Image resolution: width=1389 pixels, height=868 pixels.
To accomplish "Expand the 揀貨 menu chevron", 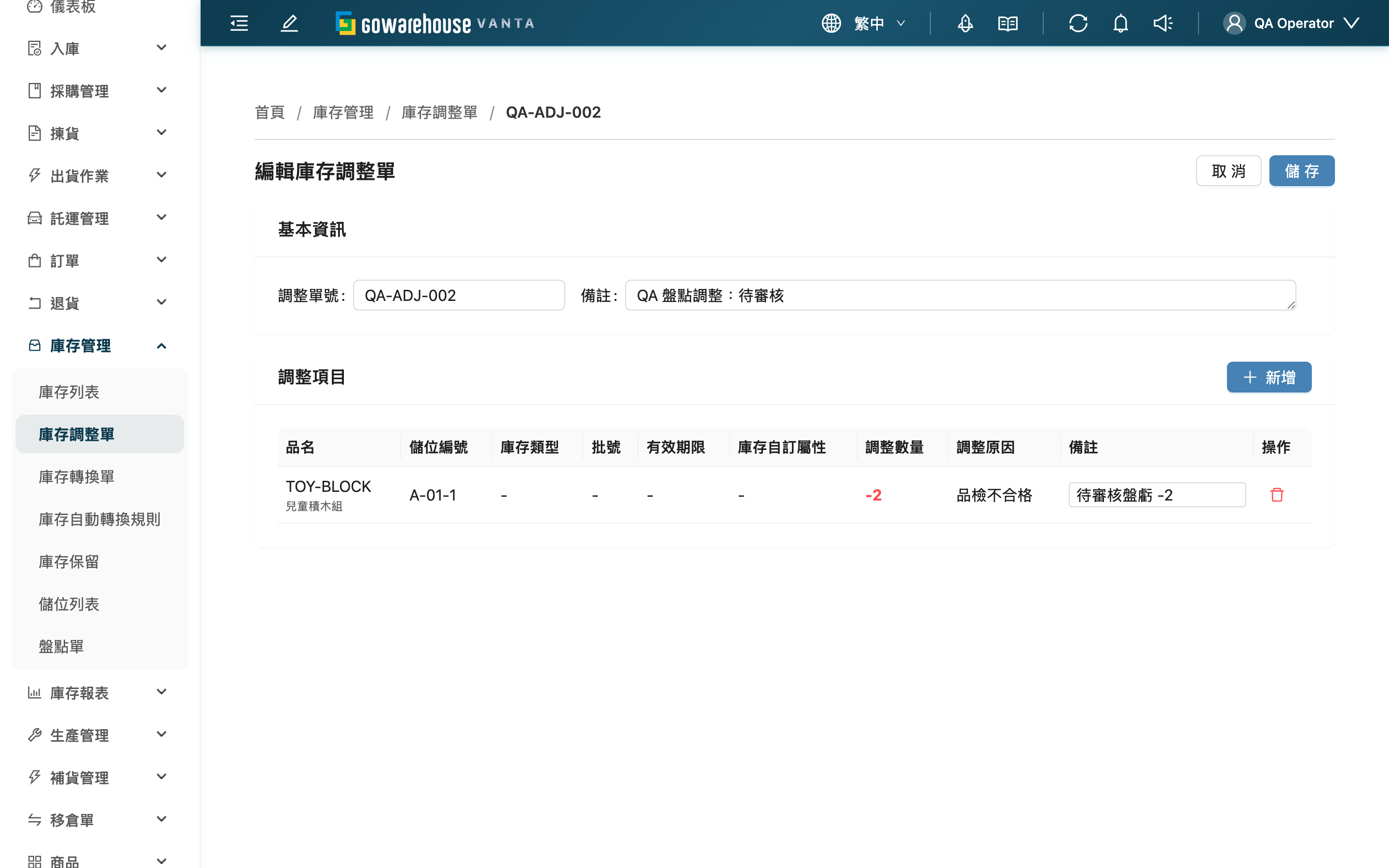I will [x=162, y=133].
